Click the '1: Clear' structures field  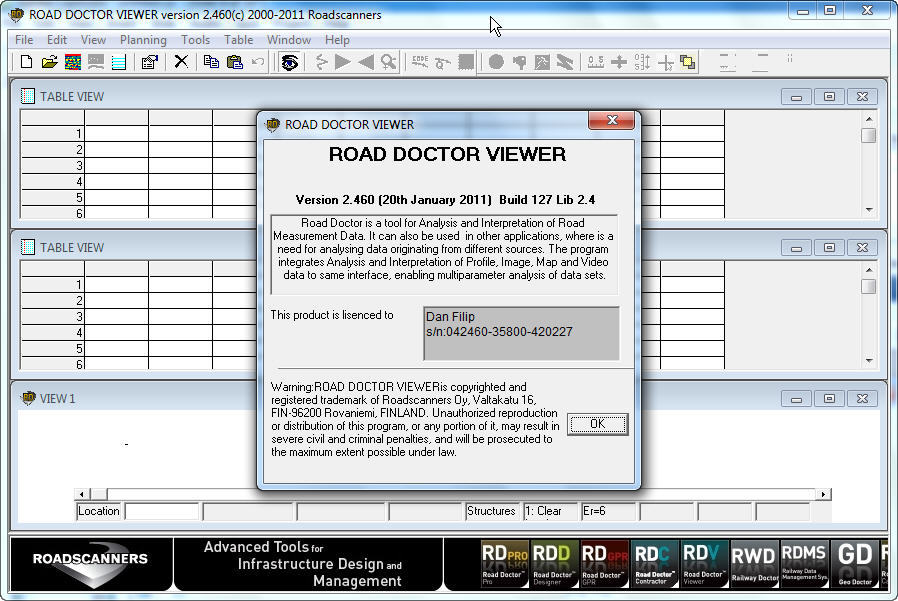click(x=550, y=511)
